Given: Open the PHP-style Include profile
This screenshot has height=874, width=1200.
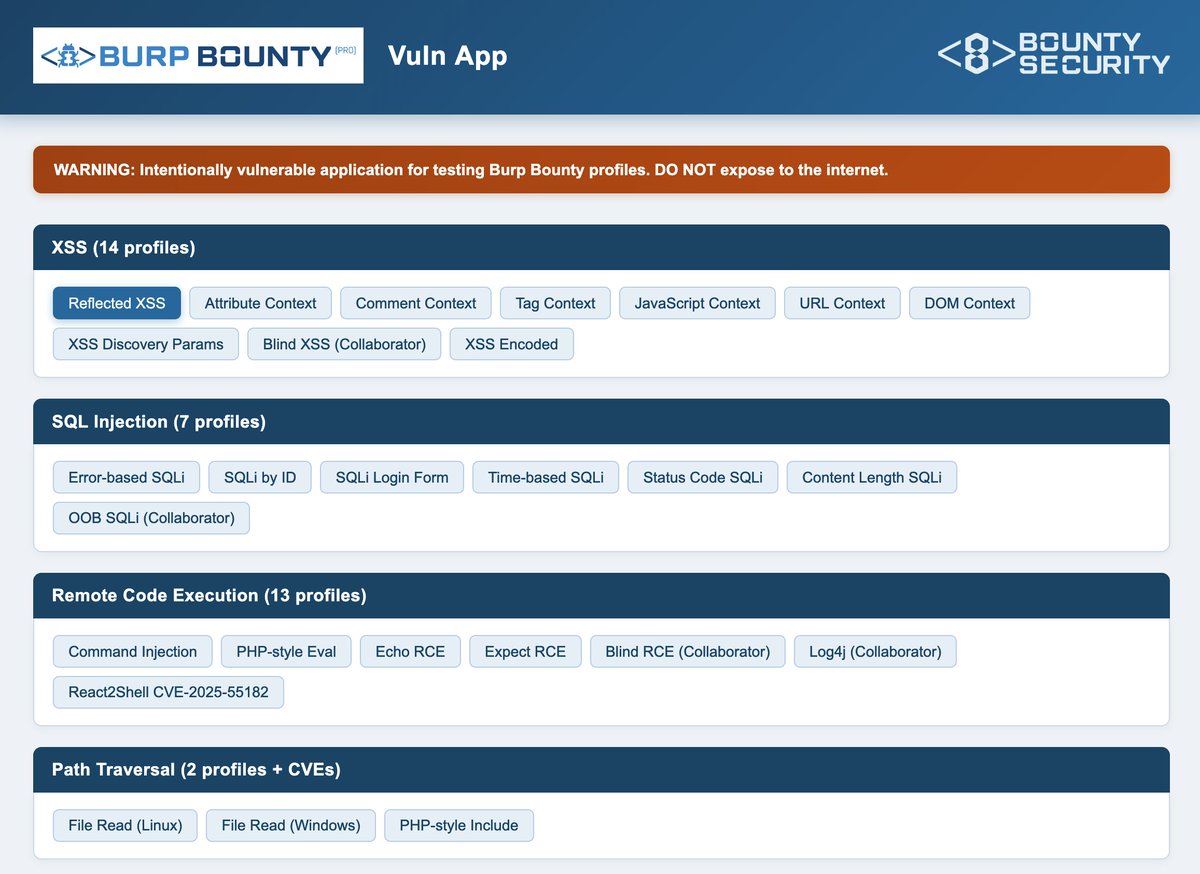Looking at the screenshot, I should coord(458,825).
